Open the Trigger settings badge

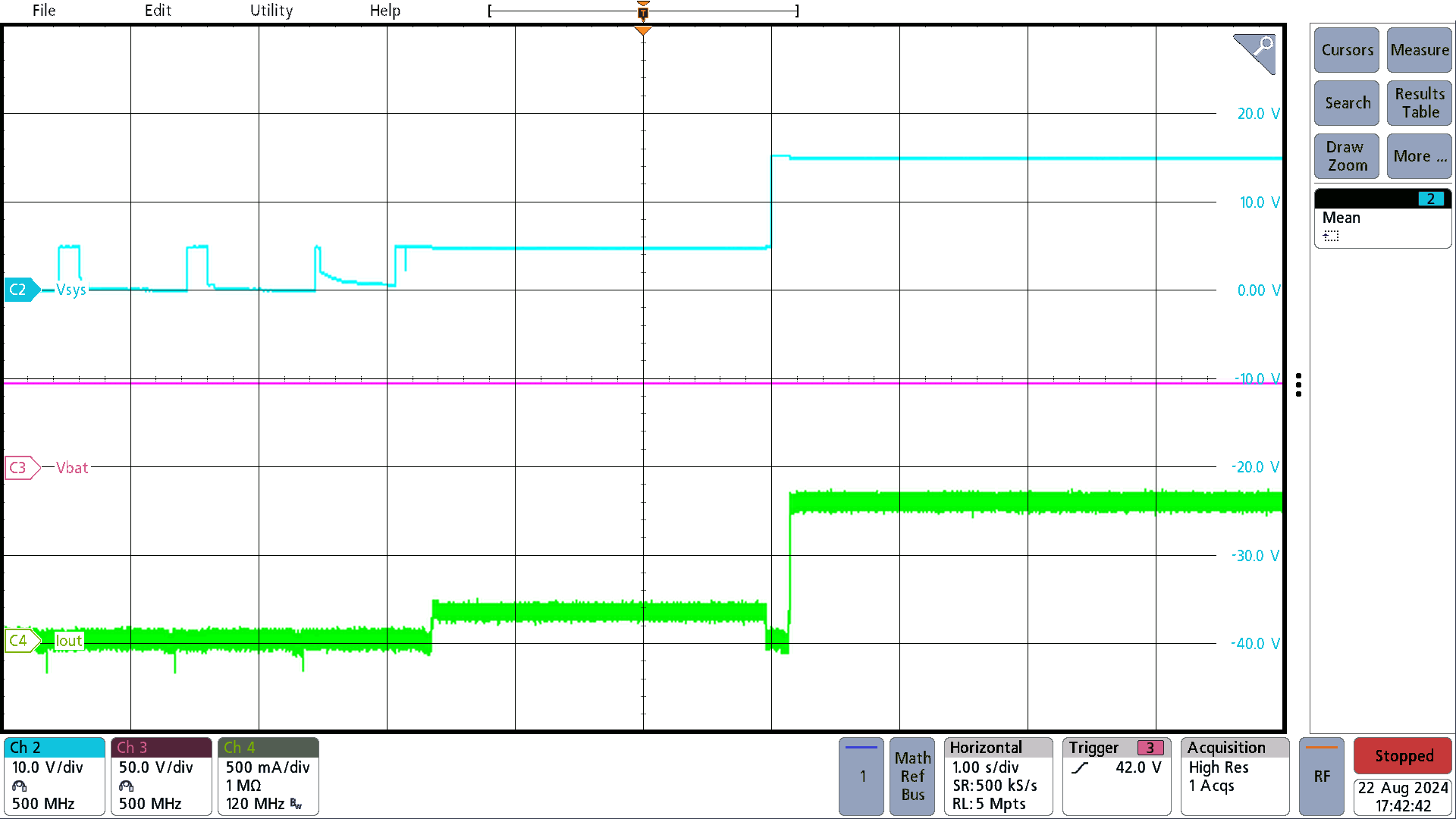pyautogui.click(x=1117, y=777)
